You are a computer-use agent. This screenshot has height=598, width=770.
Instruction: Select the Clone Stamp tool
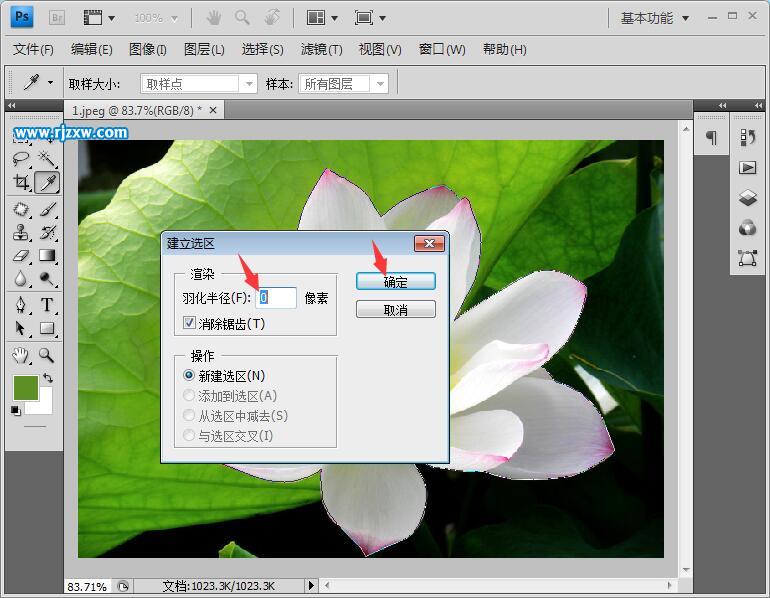click(21, 232)
